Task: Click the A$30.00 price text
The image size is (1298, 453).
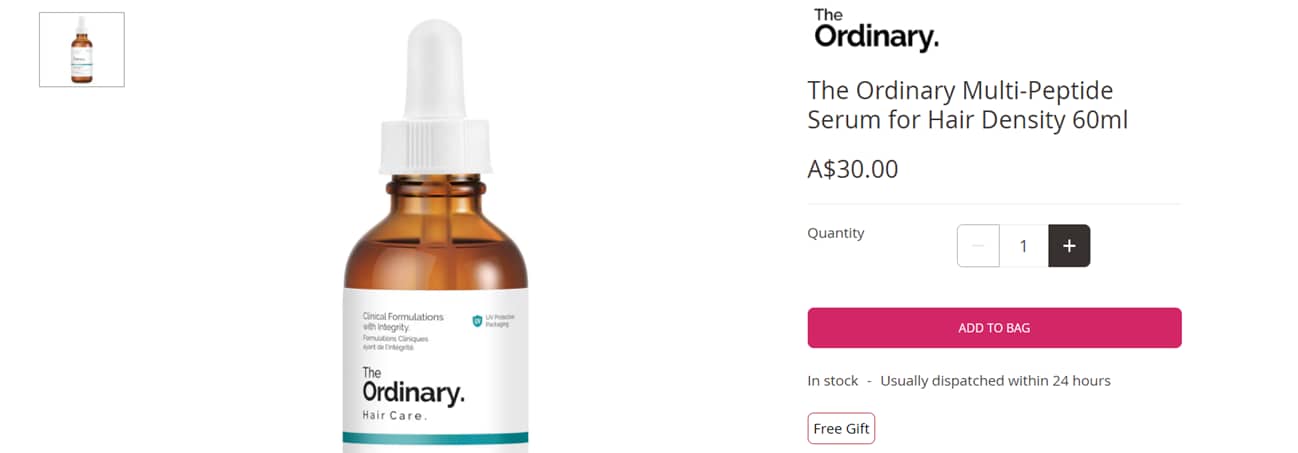Action: pyautogui.click(x=853, y=169)
